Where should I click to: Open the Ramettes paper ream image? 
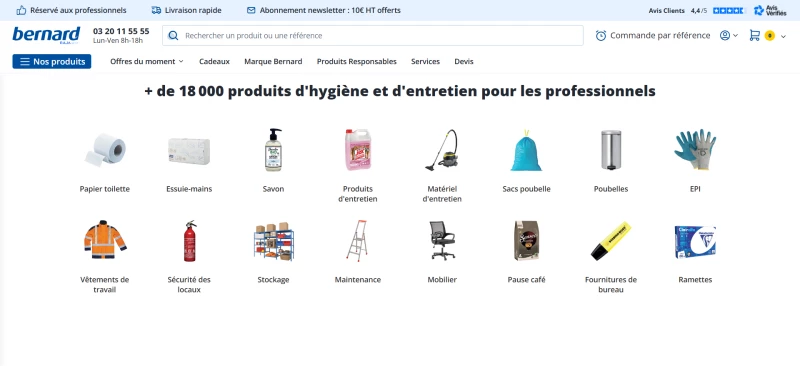[x=695, y=242]
